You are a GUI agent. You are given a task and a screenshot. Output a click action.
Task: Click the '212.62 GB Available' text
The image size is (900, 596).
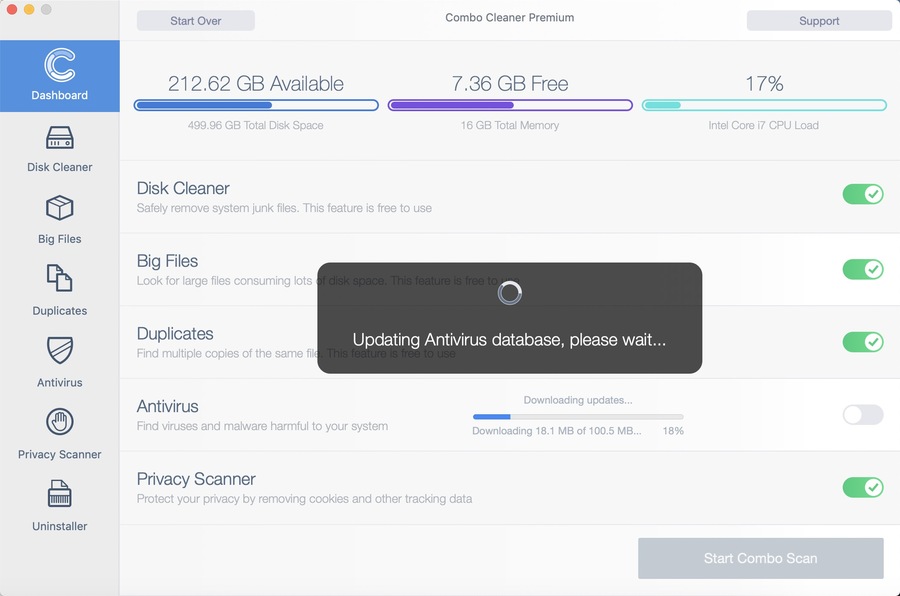(256, 84)
